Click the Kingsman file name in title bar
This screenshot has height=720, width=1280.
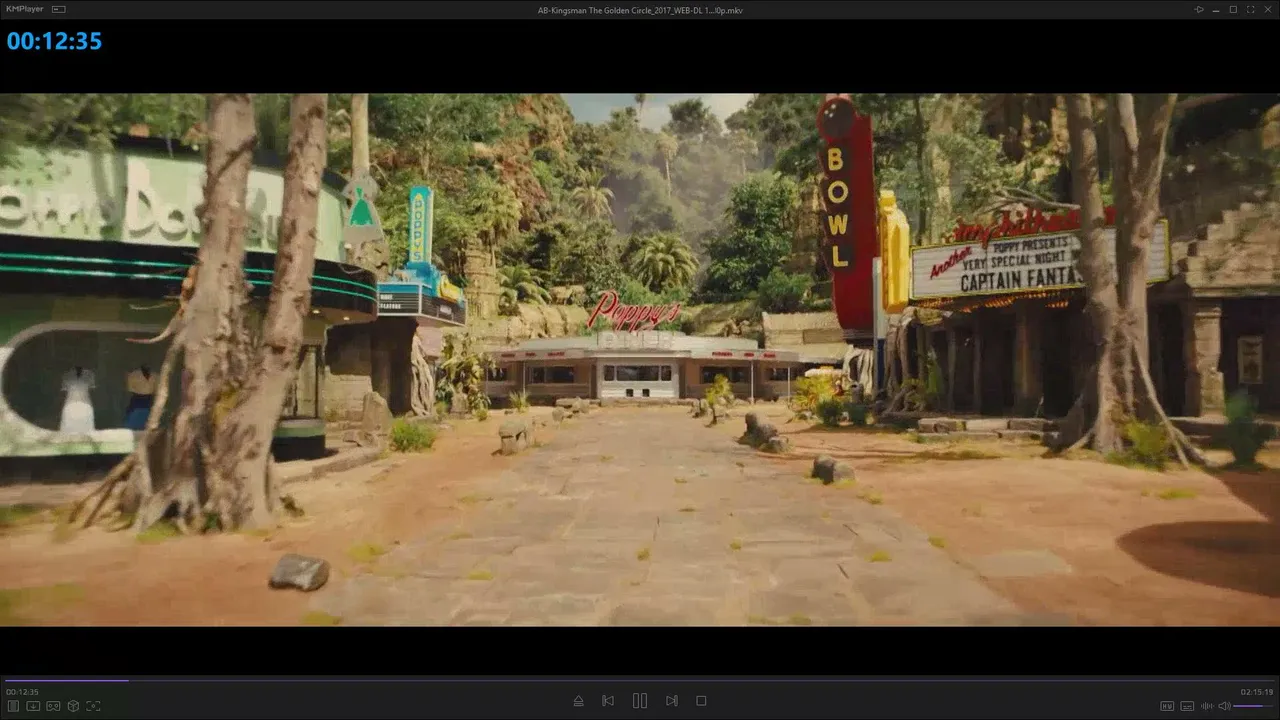[640, 10]
